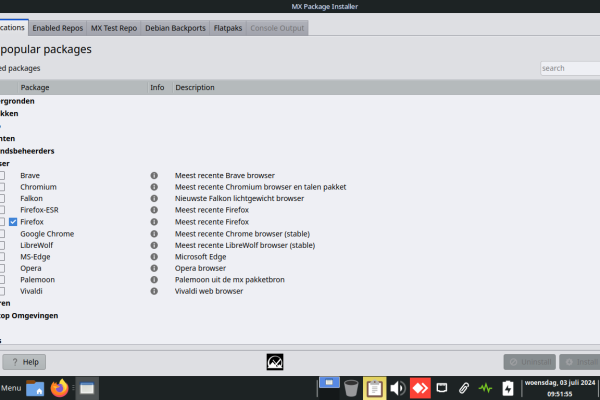The image size is (600, 400).
Task: Tick the Chromium package checkbox
Action: click(x=2, y=187)
